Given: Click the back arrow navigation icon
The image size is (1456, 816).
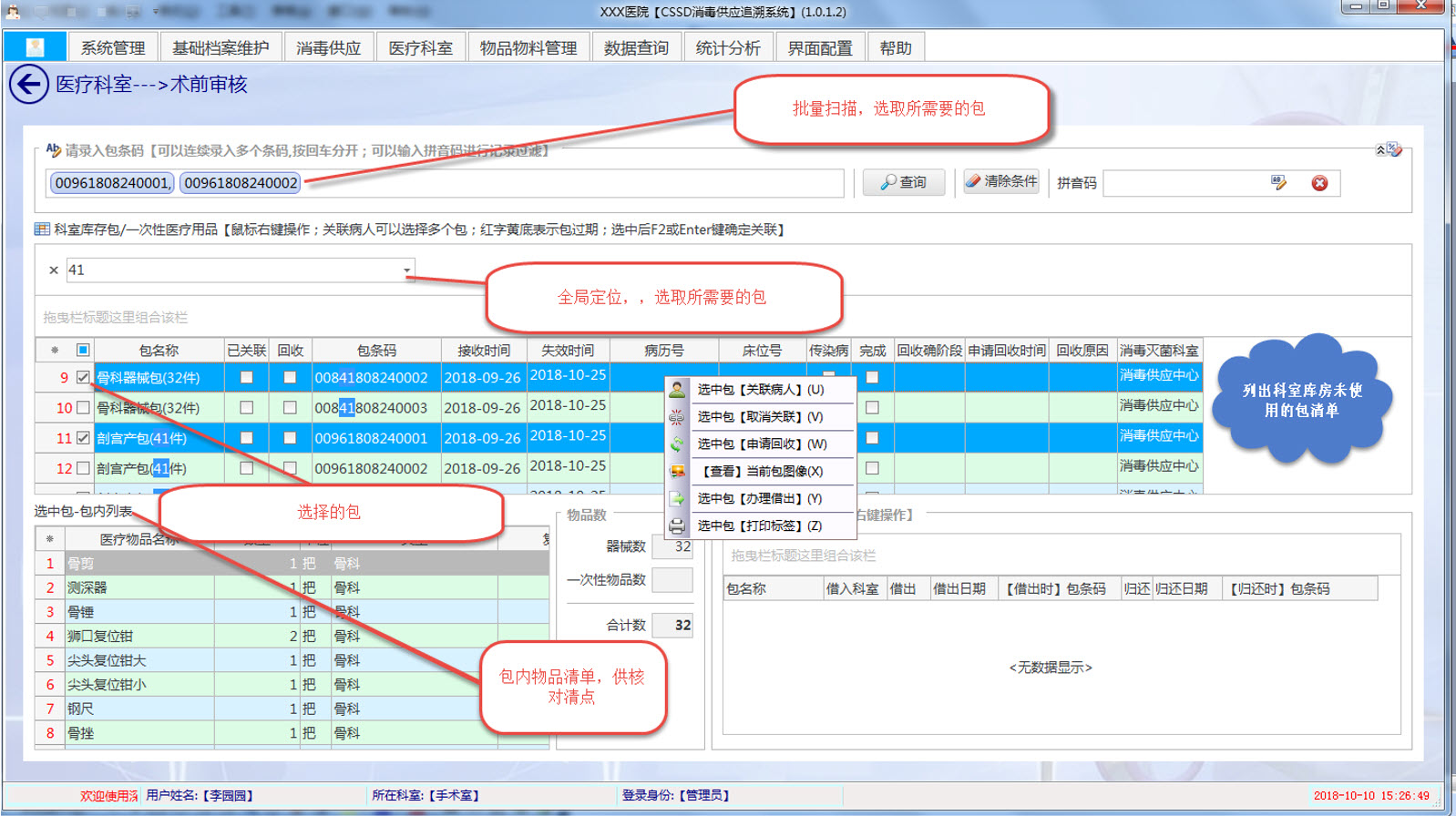Looking at the screenshot, I should (28, 85).
